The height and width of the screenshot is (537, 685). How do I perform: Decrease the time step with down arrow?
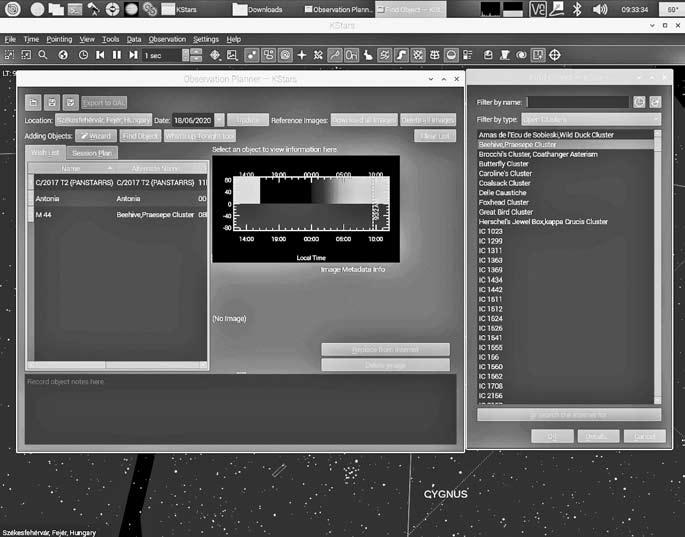click(x=197, y=59)
